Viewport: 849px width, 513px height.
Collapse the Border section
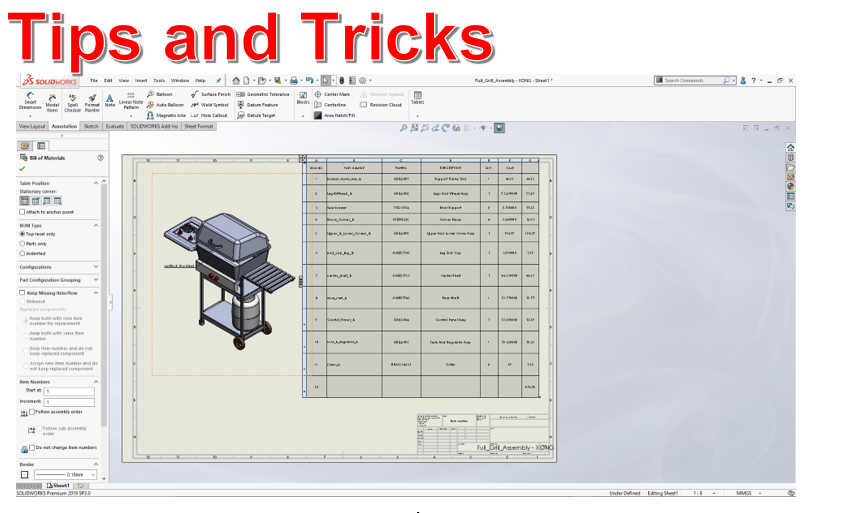click(96, 464)
